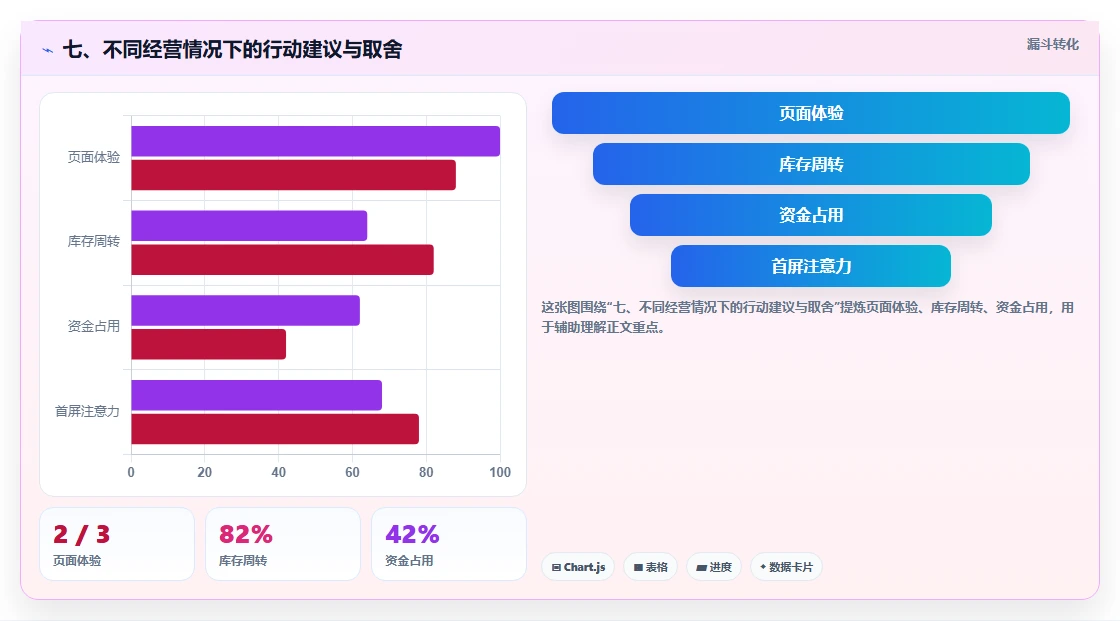Select the 页面体验 funnel stage

click(x=811, y=113)
